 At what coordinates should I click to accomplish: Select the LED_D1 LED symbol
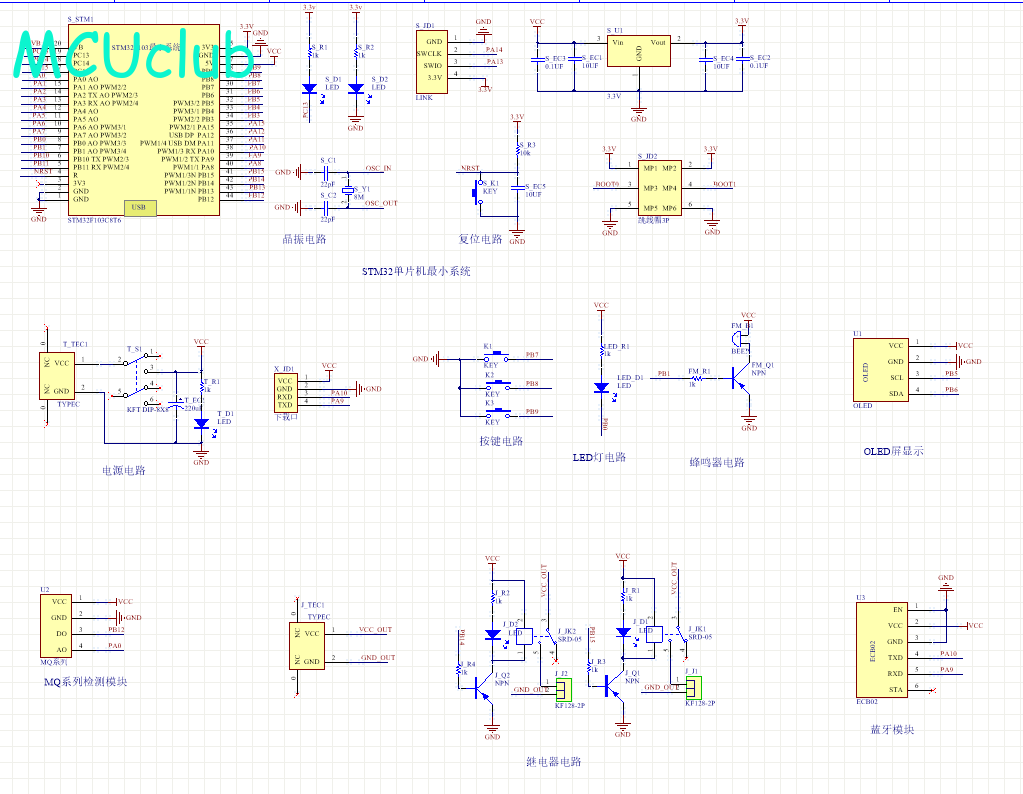coord(602,387)
